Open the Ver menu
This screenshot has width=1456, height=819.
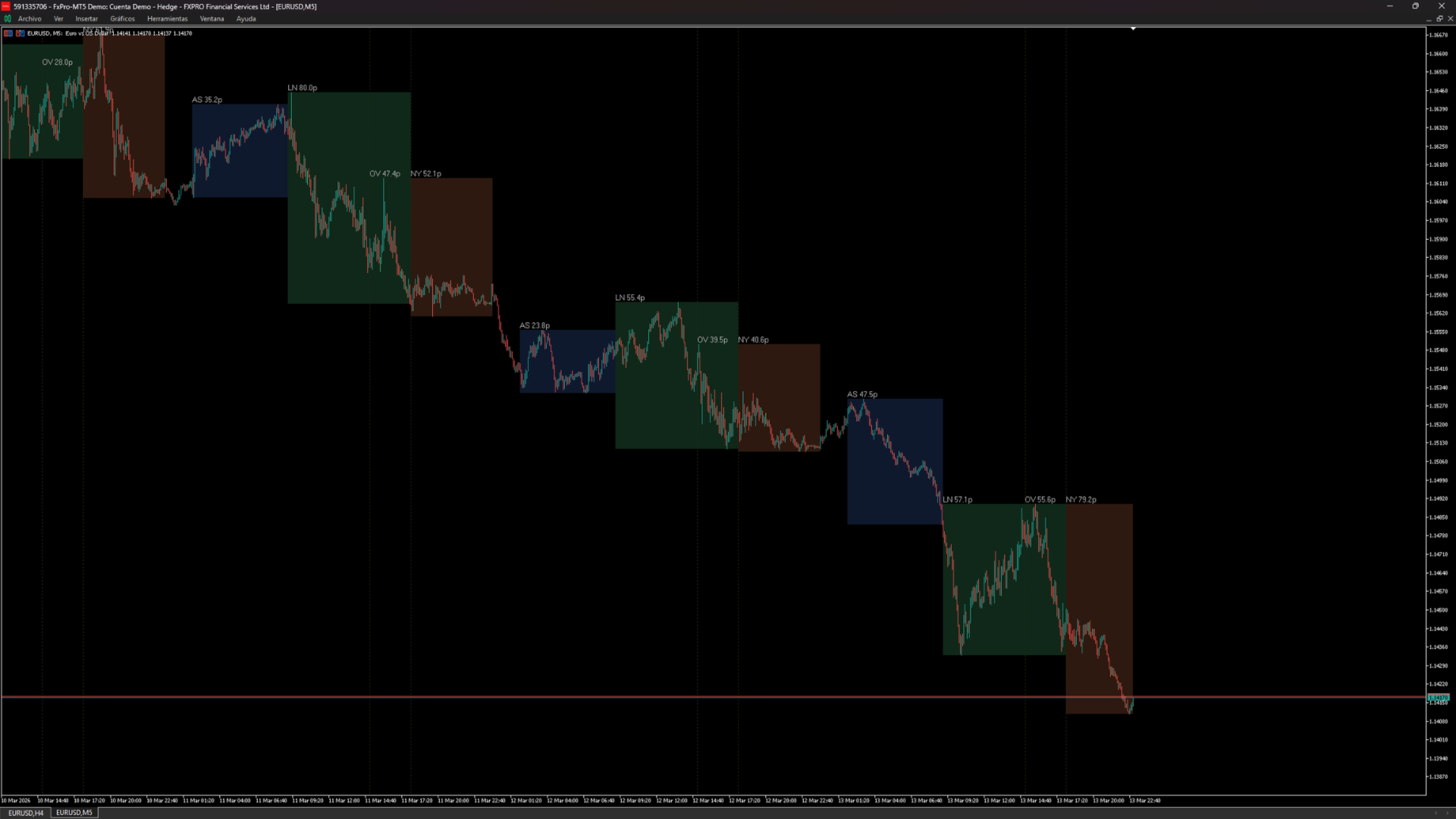tap(58, 19)
